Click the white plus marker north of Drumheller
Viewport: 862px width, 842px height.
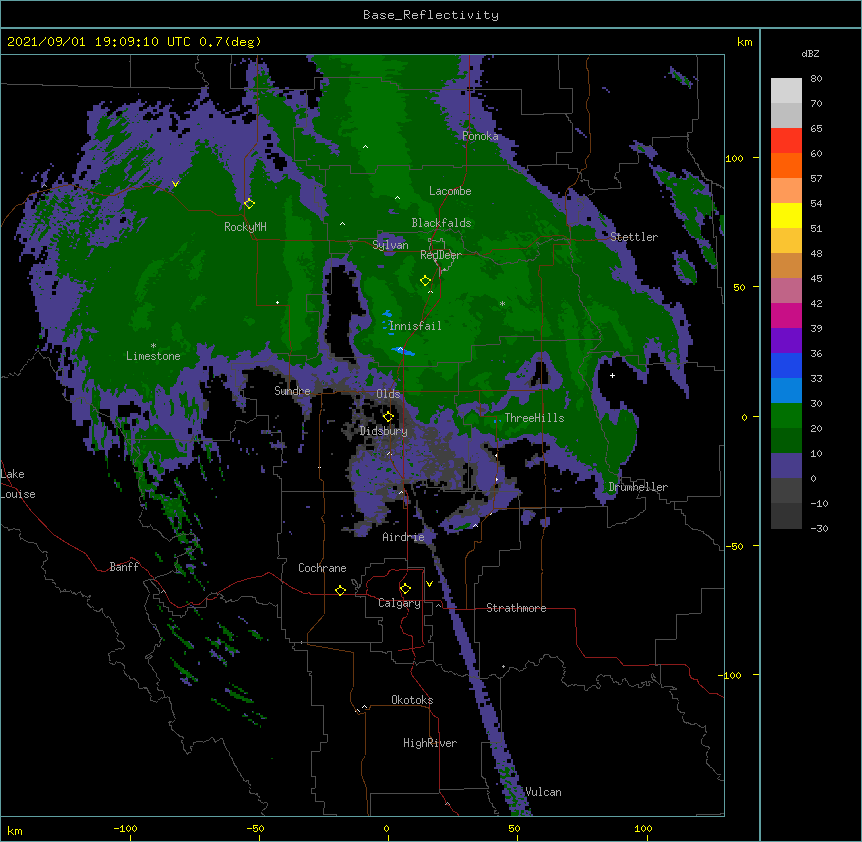pos(612,375)
